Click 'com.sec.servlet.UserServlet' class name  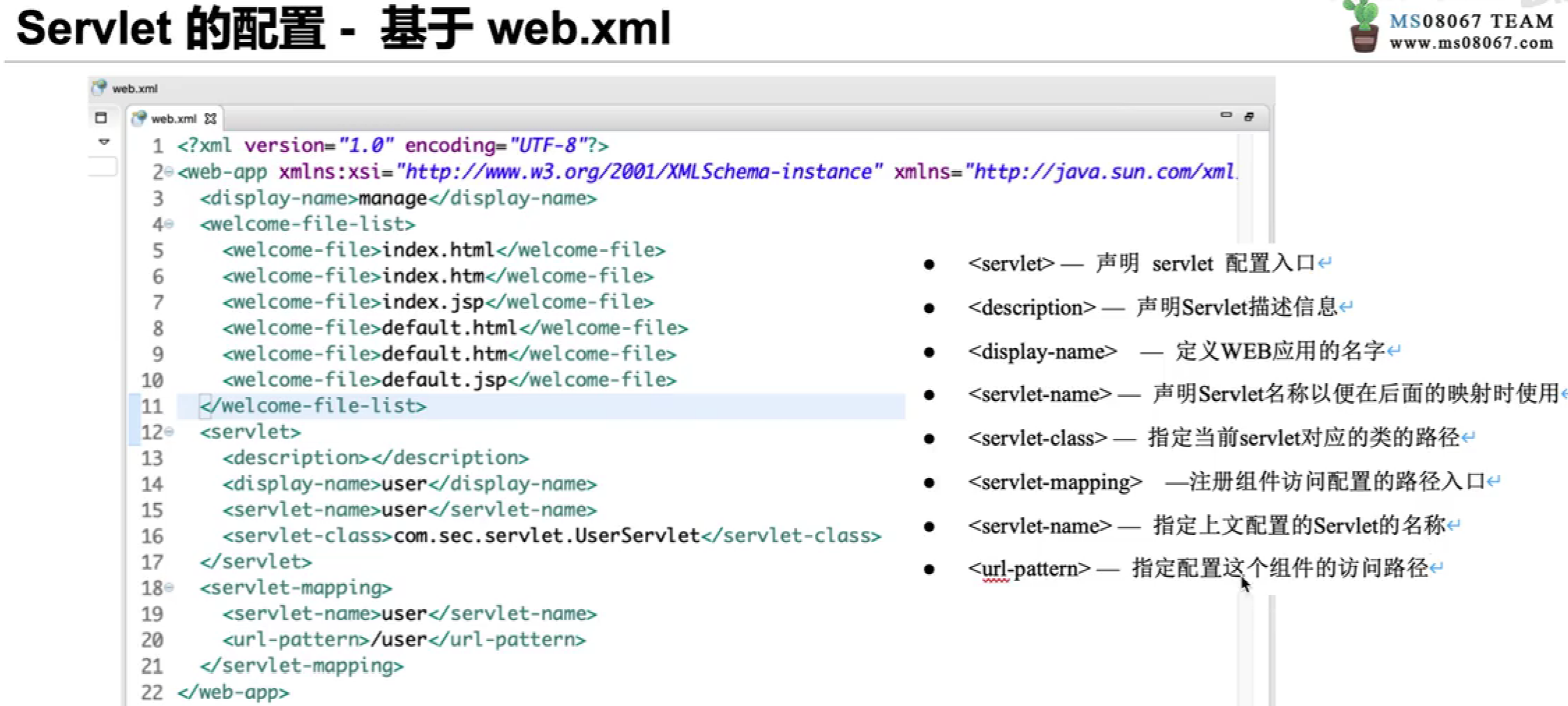click(x=547, y=536)
